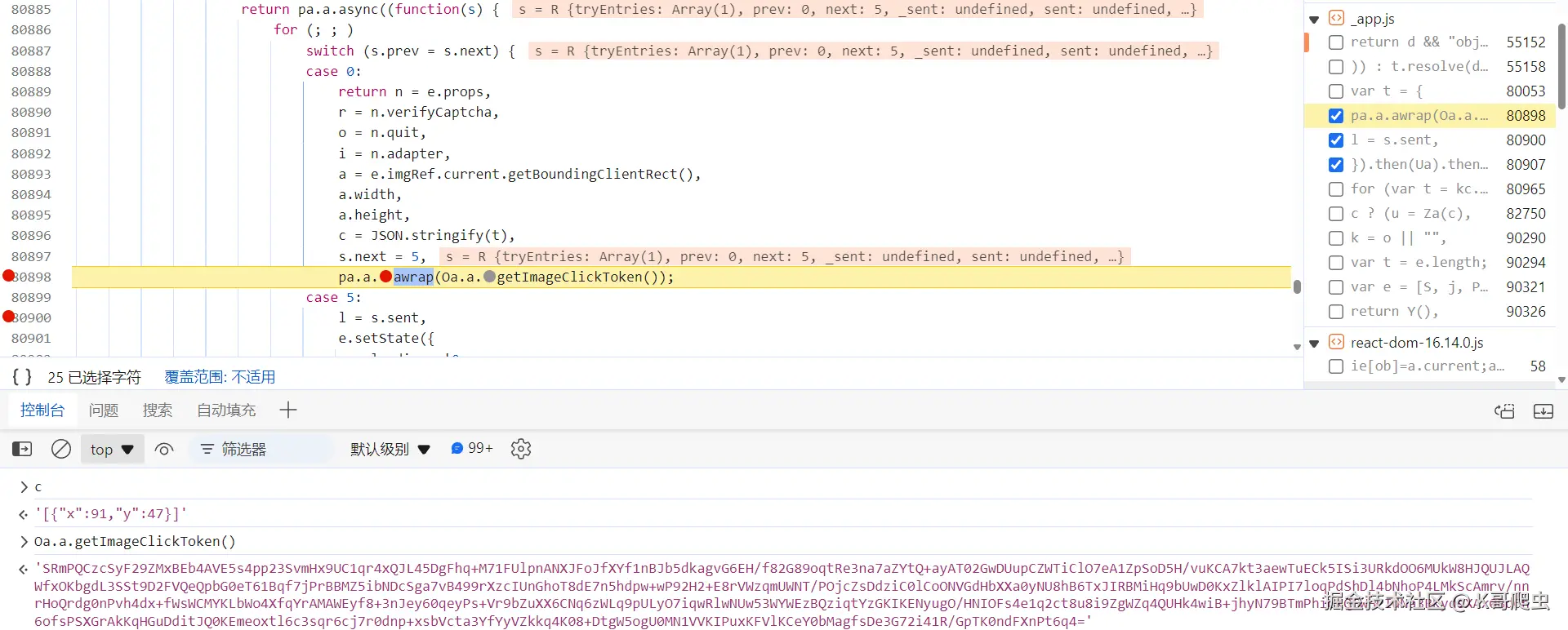The image size is (1568, 630).
Task: Click the drawer dock toggle icon
Action: coord(1543,410)
